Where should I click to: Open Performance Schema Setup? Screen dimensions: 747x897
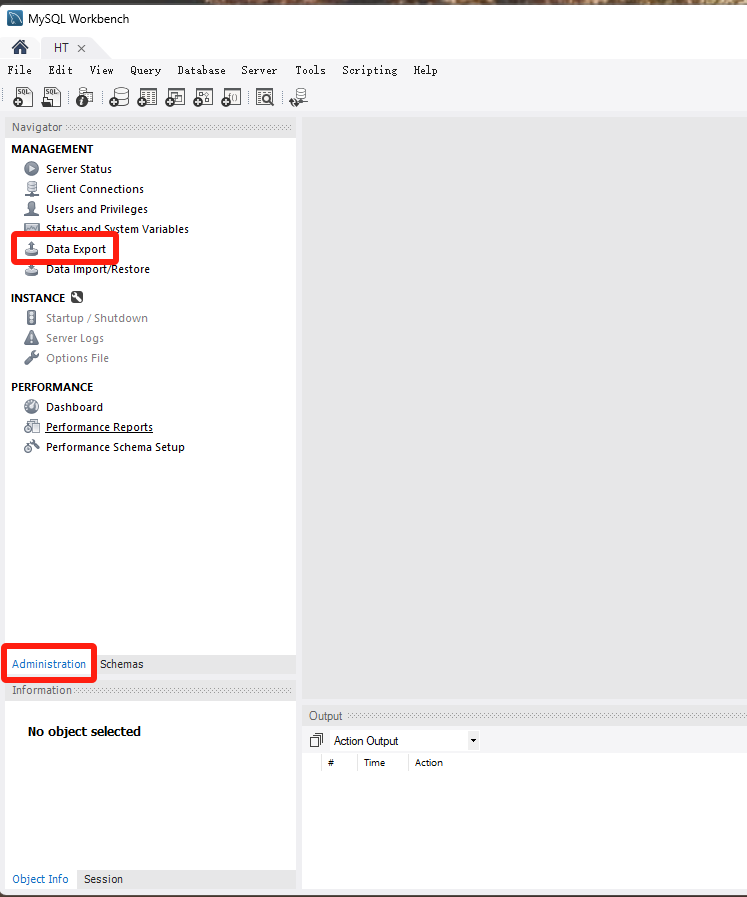tap(116, 447)
